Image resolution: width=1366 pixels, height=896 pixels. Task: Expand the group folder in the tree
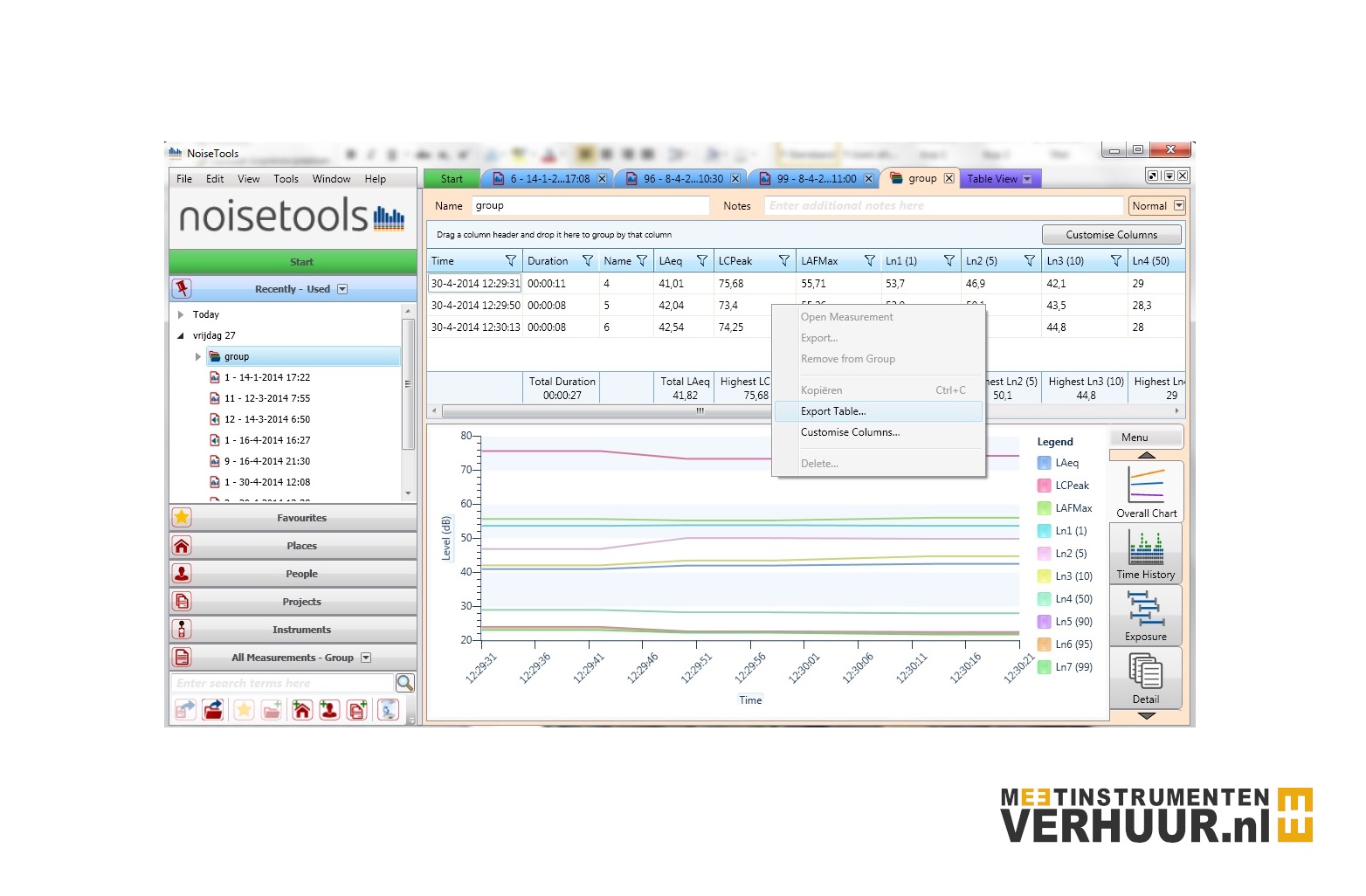click(x=198, y=356)
